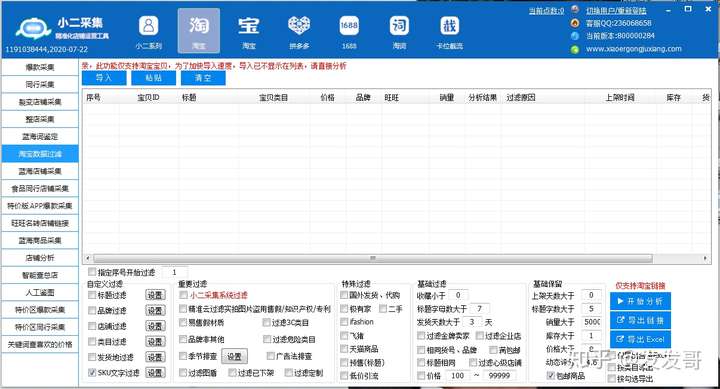Open 蓝海词鉴定 in the sidebar

tap(40, 136)
